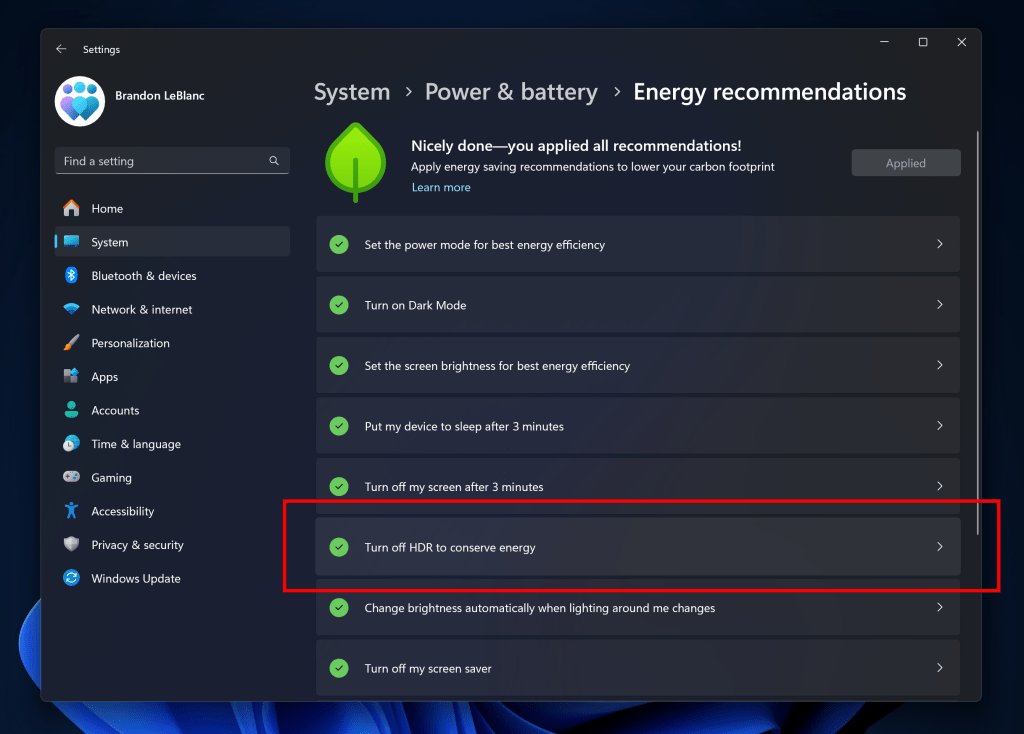Open Windows Update
Screen dimensions: 1024x734
(x=136, y=578)
